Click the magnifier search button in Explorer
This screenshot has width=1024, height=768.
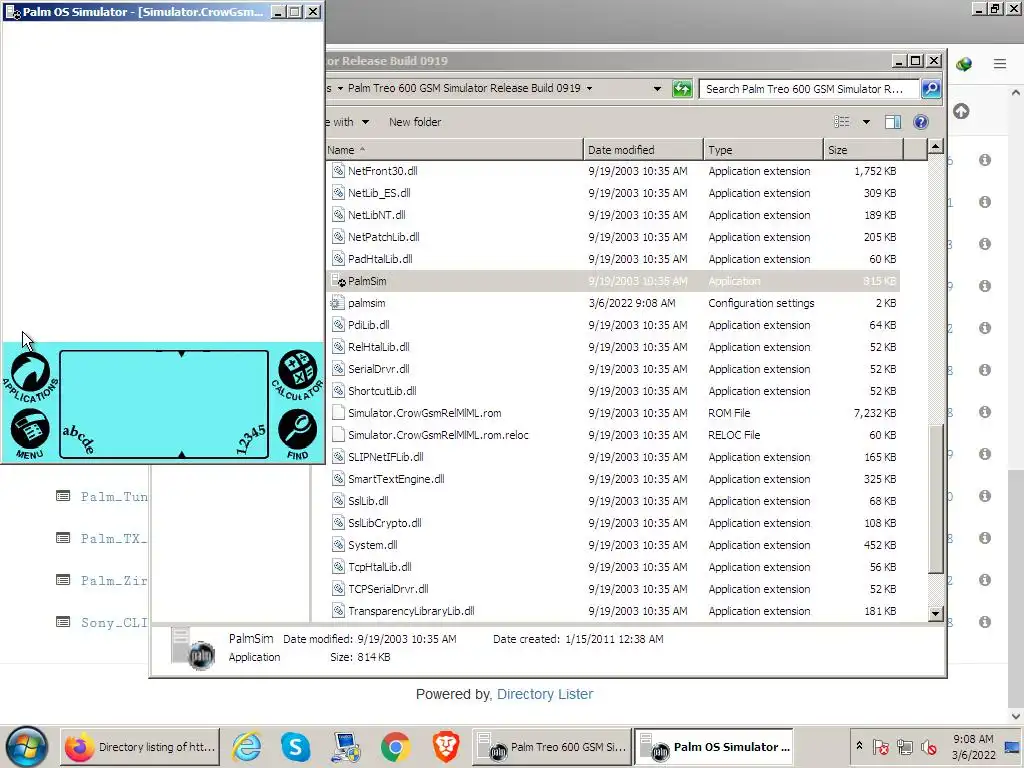[931, 89]
